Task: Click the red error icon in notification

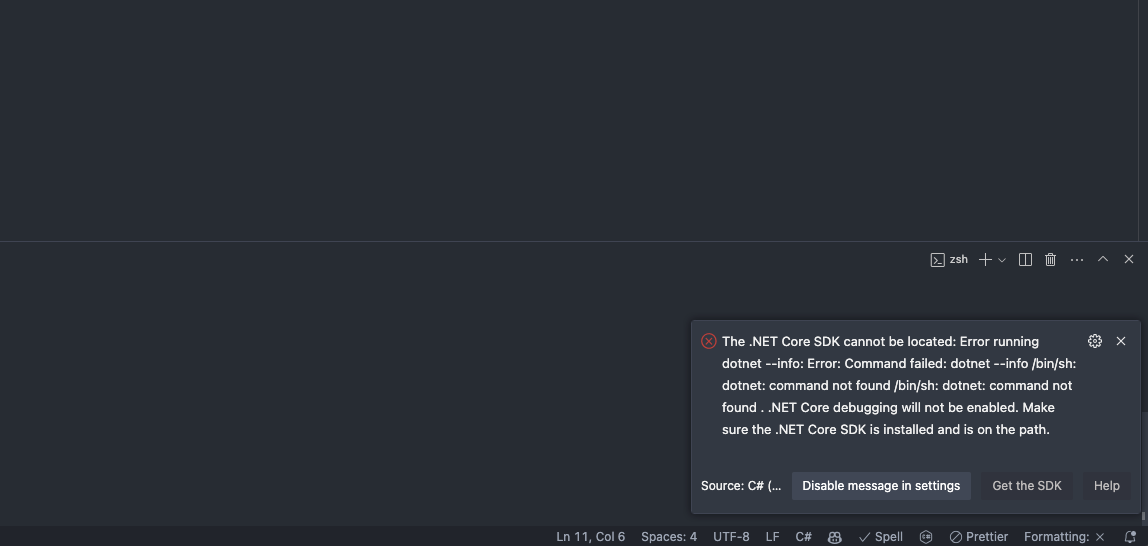Action: [x=709, y=341]
